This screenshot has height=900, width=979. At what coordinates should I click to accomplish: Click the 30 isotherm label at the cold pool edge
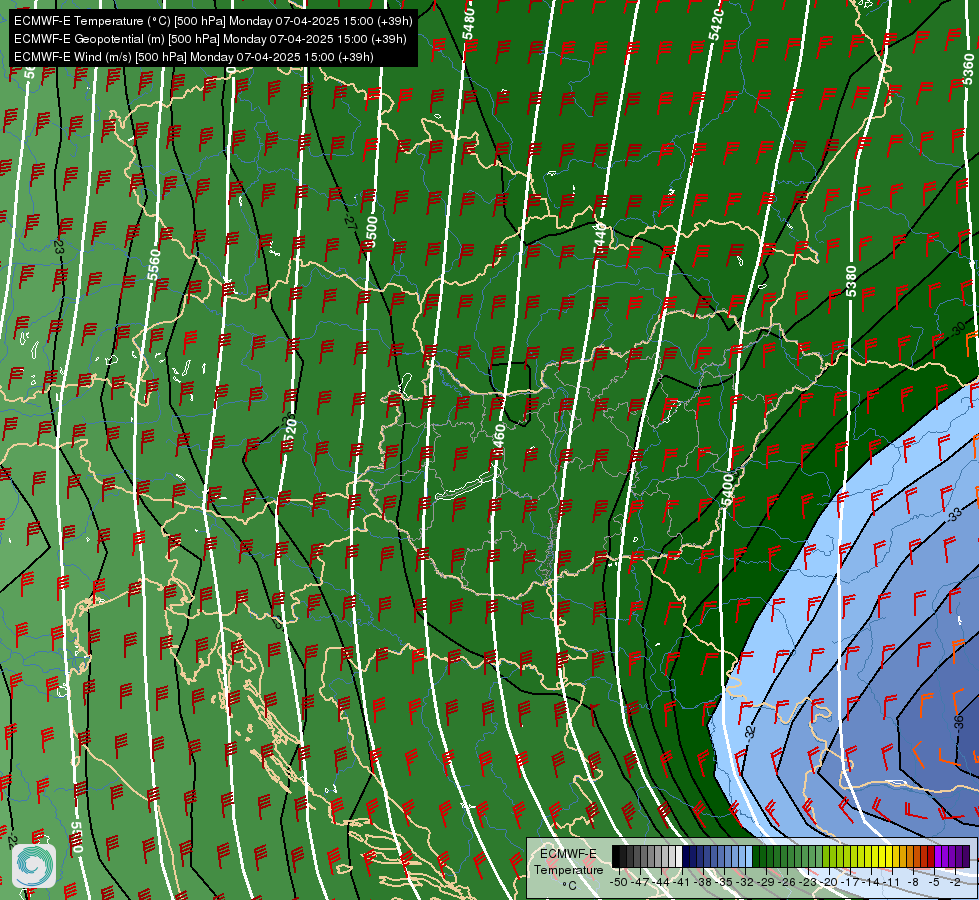(x=959, y=329)
